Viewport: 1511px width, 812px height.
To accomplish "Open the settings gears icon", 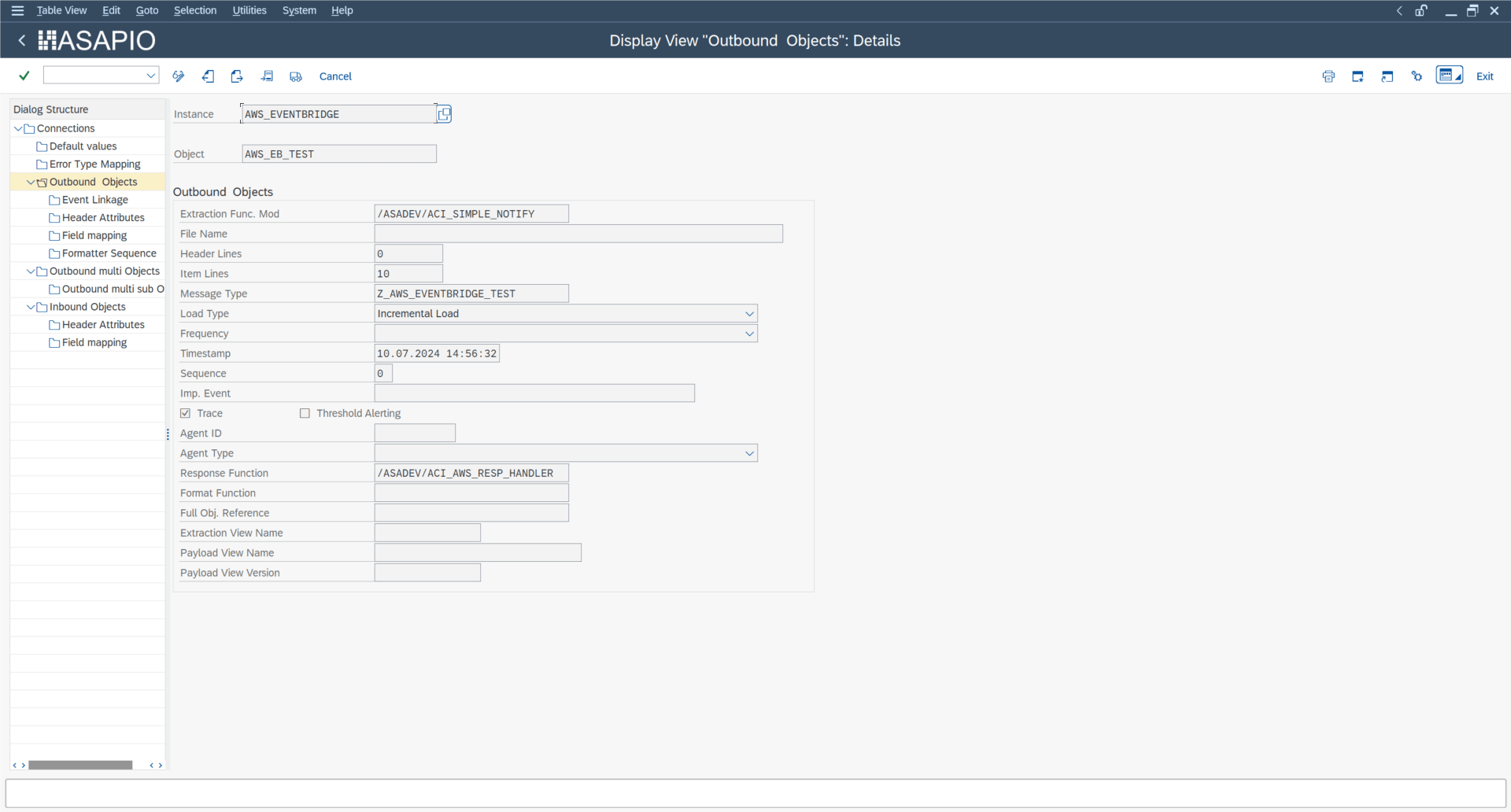I will point(1417,76).
